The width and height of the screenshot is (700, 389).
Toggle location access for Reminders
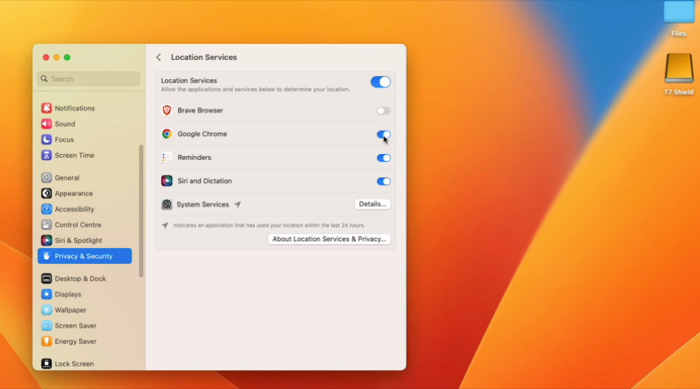click(383, 158)
